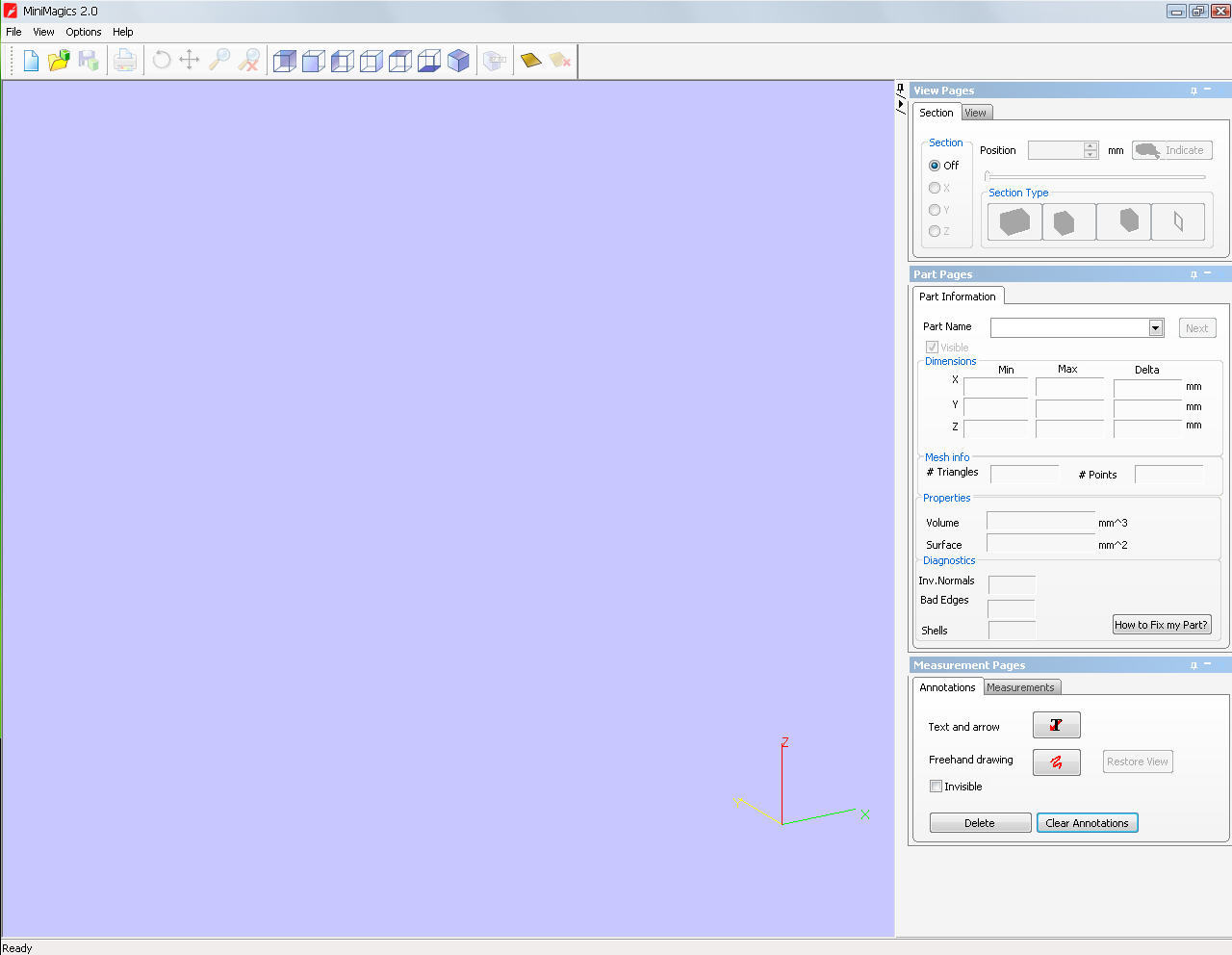Click the Triangles count field
Screen dimensions: 1232x955
click(1024, 474)
